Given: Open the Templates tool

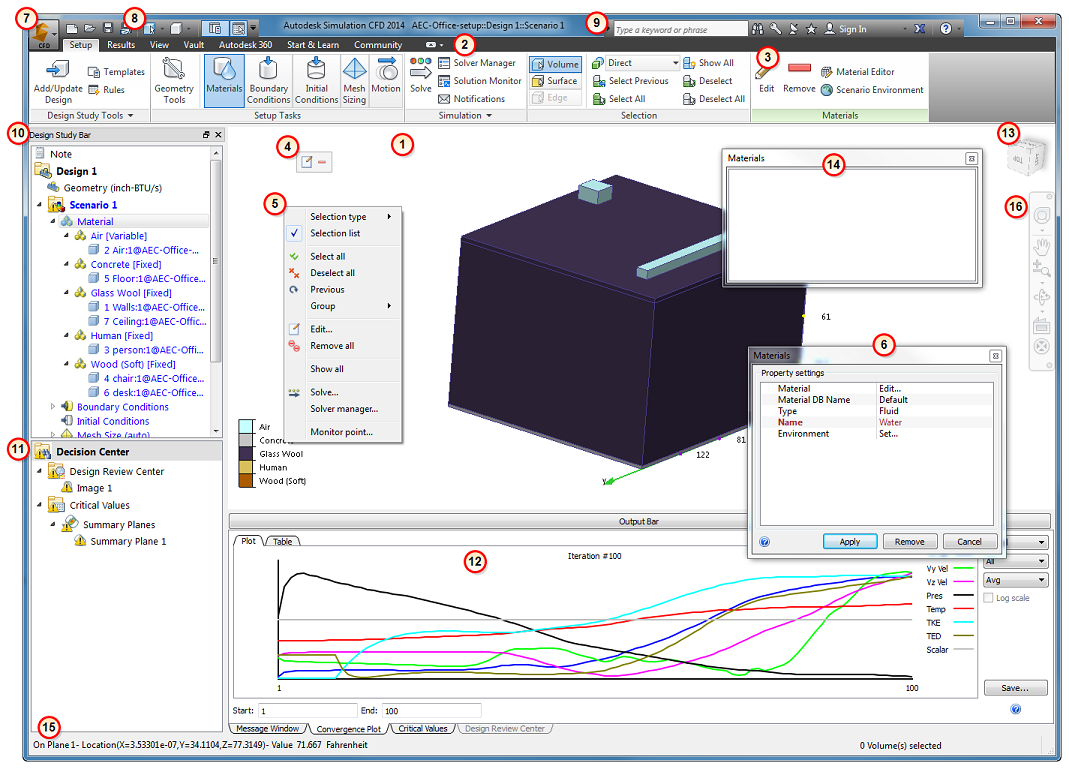Looking at the screenshot, I should pos(116,72).
